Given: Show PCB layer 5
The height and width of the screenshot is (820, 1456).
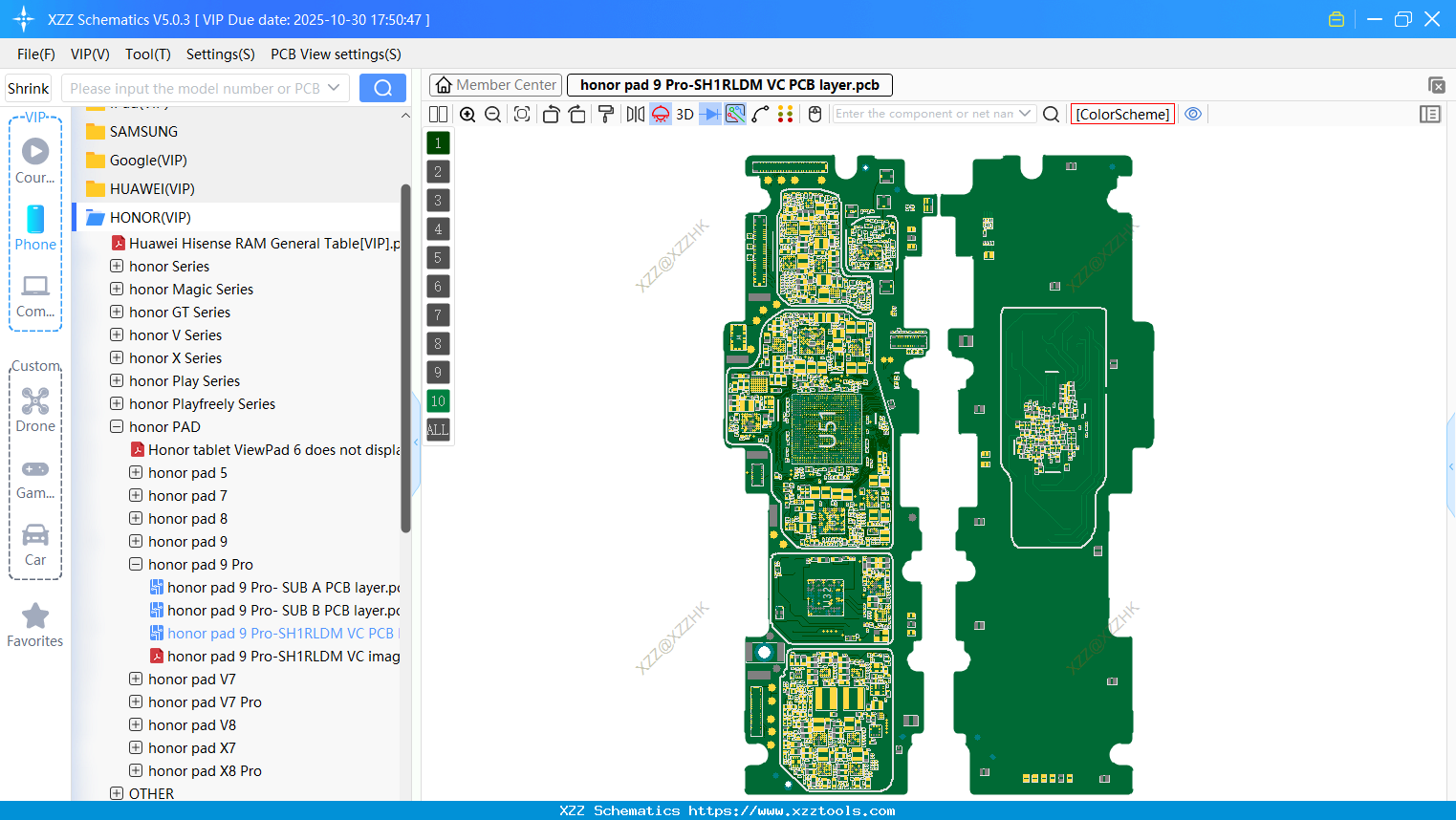Looking at the screenshot, I should 438,258.
